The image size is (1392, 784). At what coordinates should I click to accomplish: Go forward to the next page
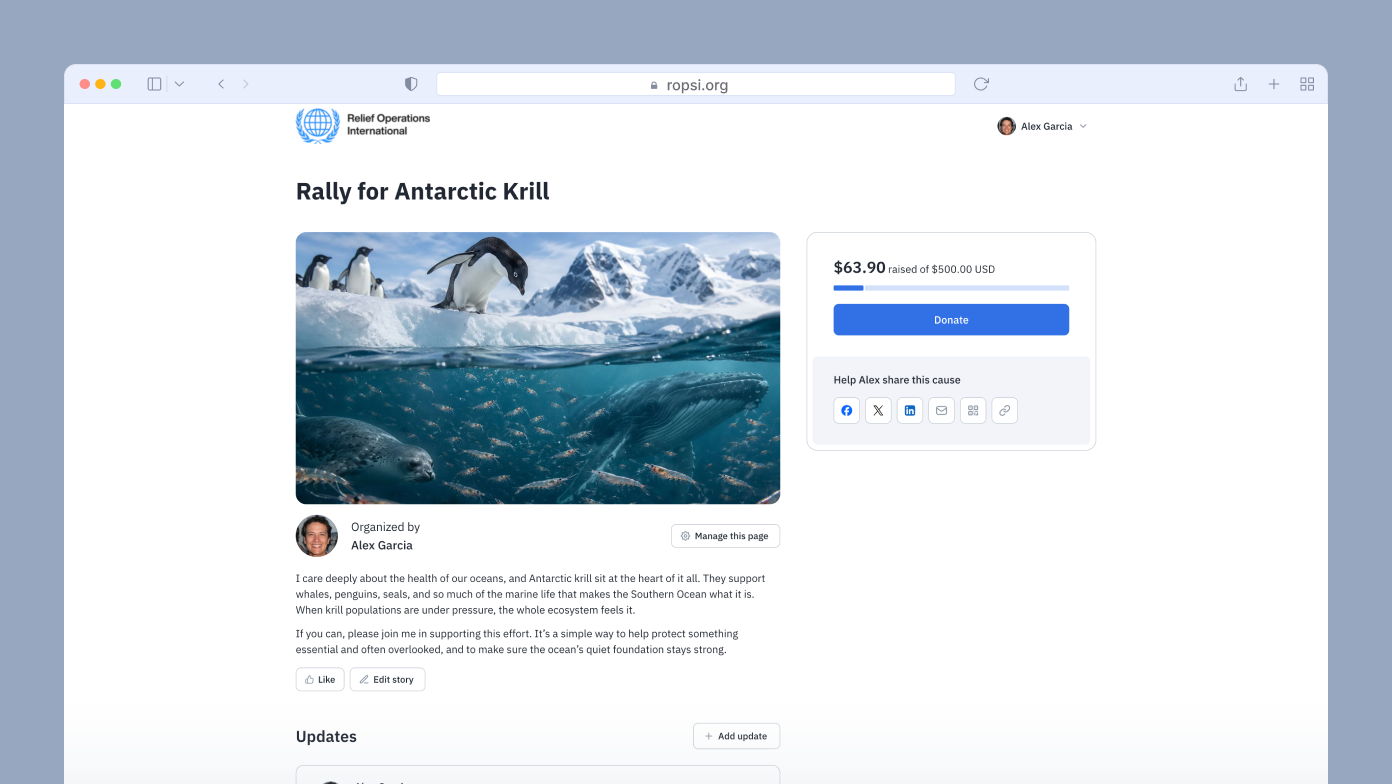pyautogui.click(x=246, y=84)
